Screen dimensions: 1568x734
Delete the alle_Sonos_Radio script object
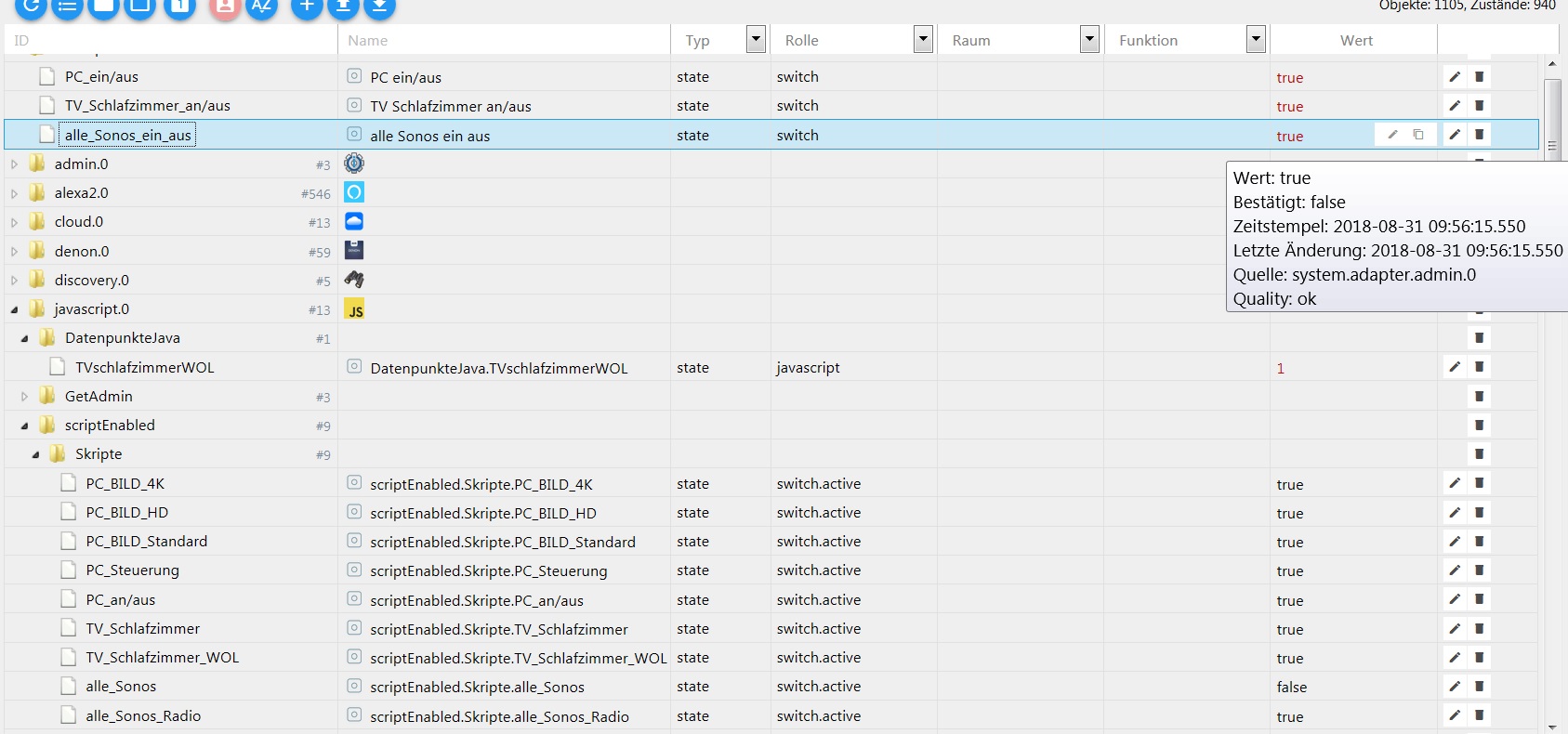[x=1479, y=715]
